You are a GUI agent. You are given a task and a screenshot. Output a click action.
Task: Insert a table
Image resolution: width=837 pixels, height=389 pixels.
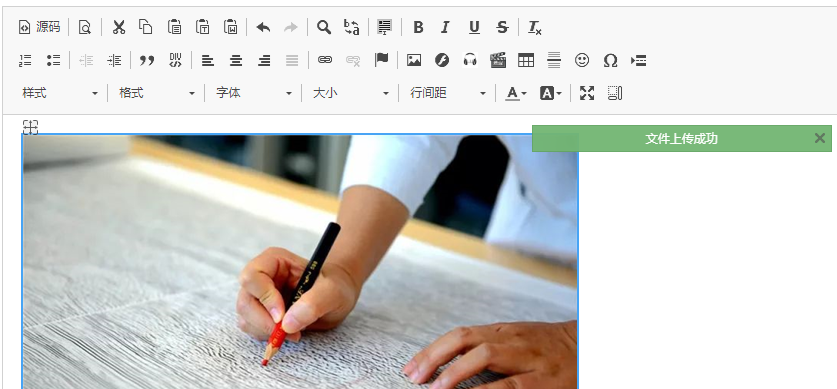click(x=526, y=60)
